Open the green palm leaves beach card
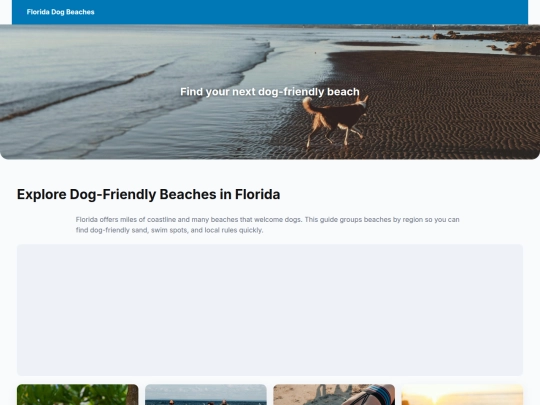 click(77, 395)
